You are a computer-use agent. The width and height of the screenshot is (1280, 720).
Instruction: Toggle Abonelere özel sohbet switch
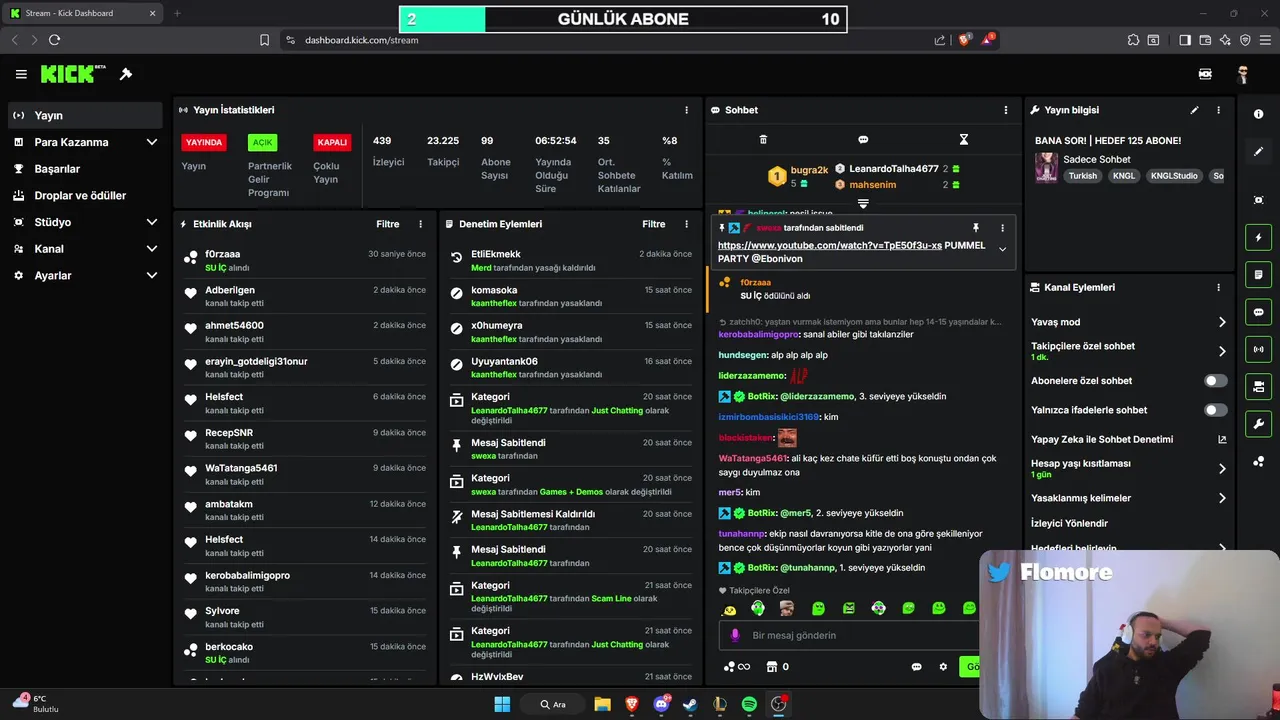(1216, 381)
